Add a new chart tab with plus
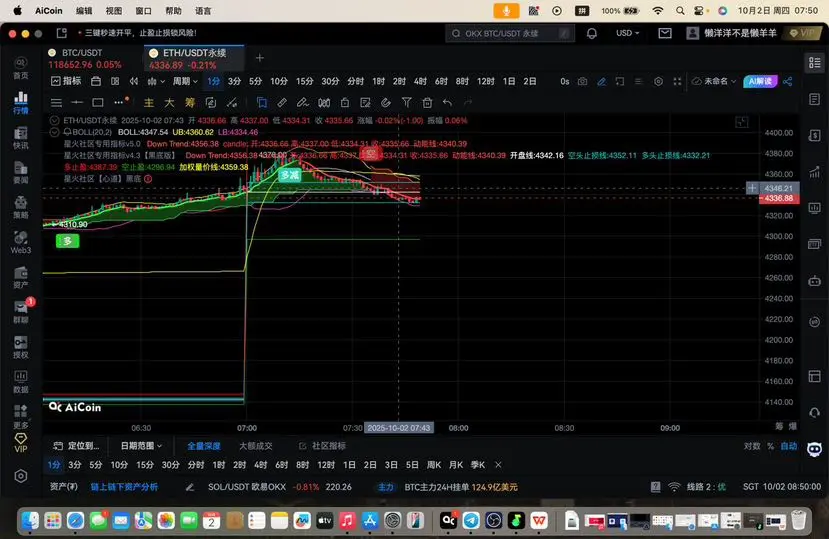 pos(260,58)
